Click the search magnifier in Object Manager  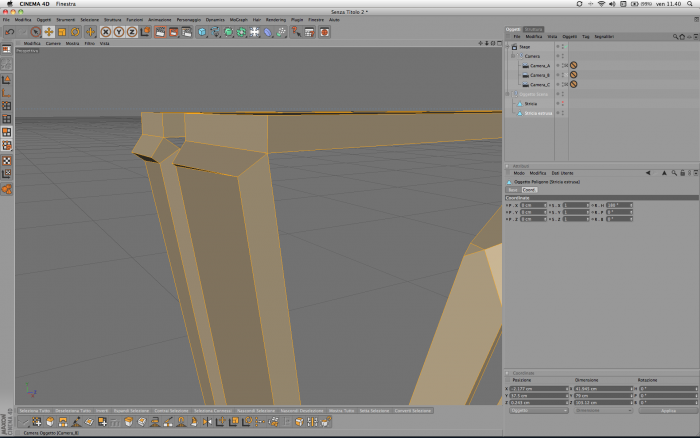(x=675, y=37)
